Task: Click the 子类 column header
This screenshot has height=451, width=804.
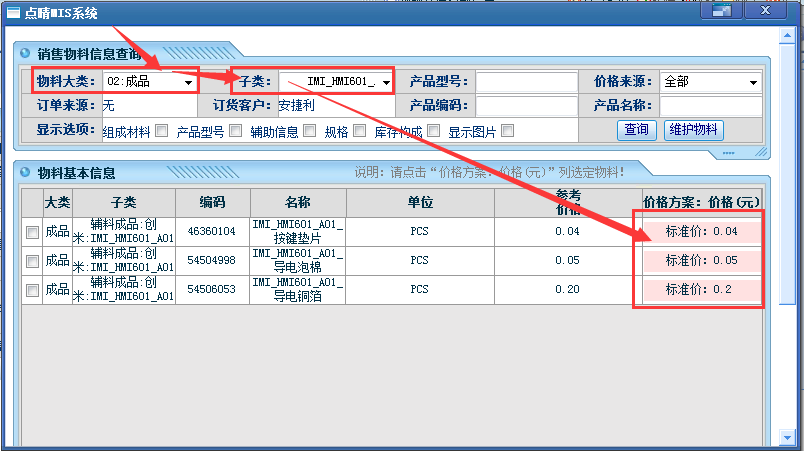Action: (124, 202)
